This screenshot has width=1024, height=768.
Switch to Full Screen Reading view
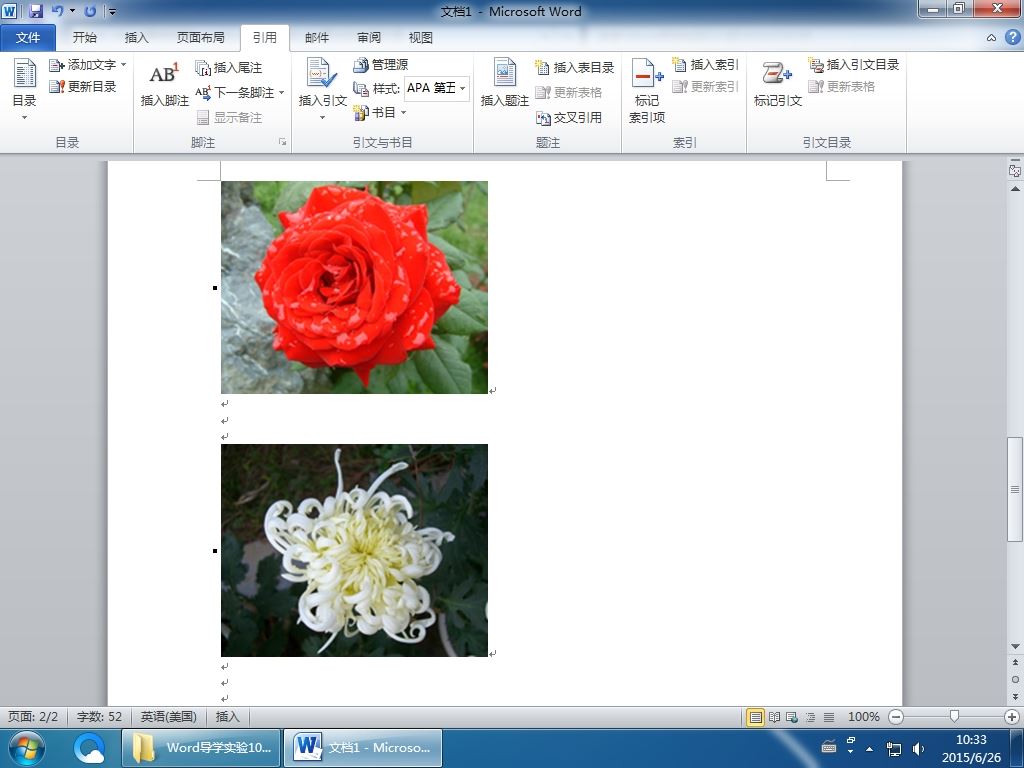[775, 717]
